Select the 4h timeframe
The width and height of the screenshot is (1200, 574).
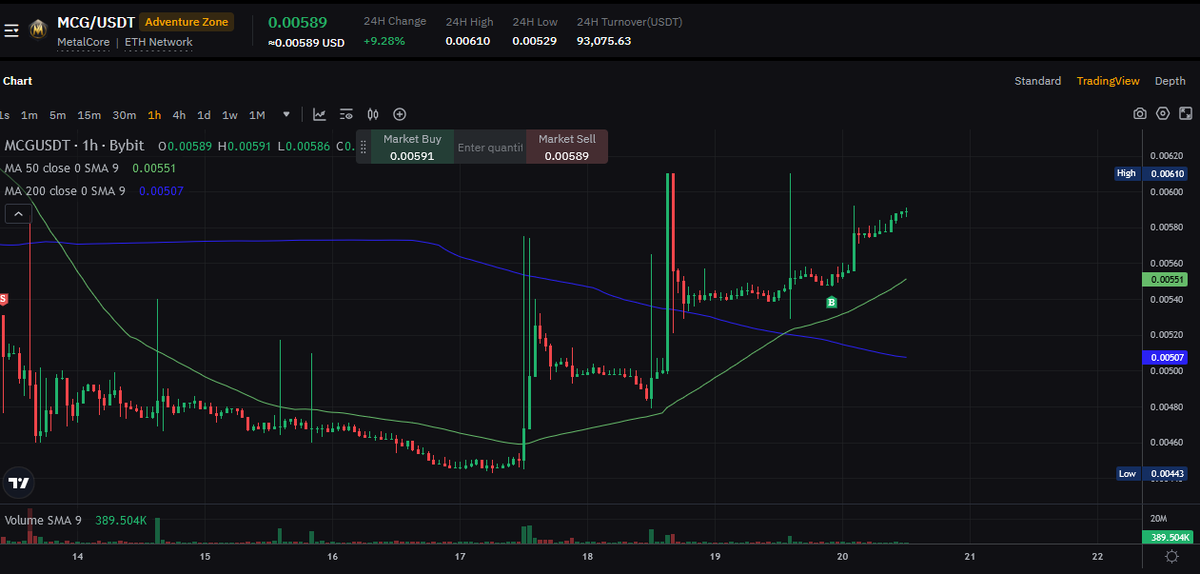click(x=179, y=115)
